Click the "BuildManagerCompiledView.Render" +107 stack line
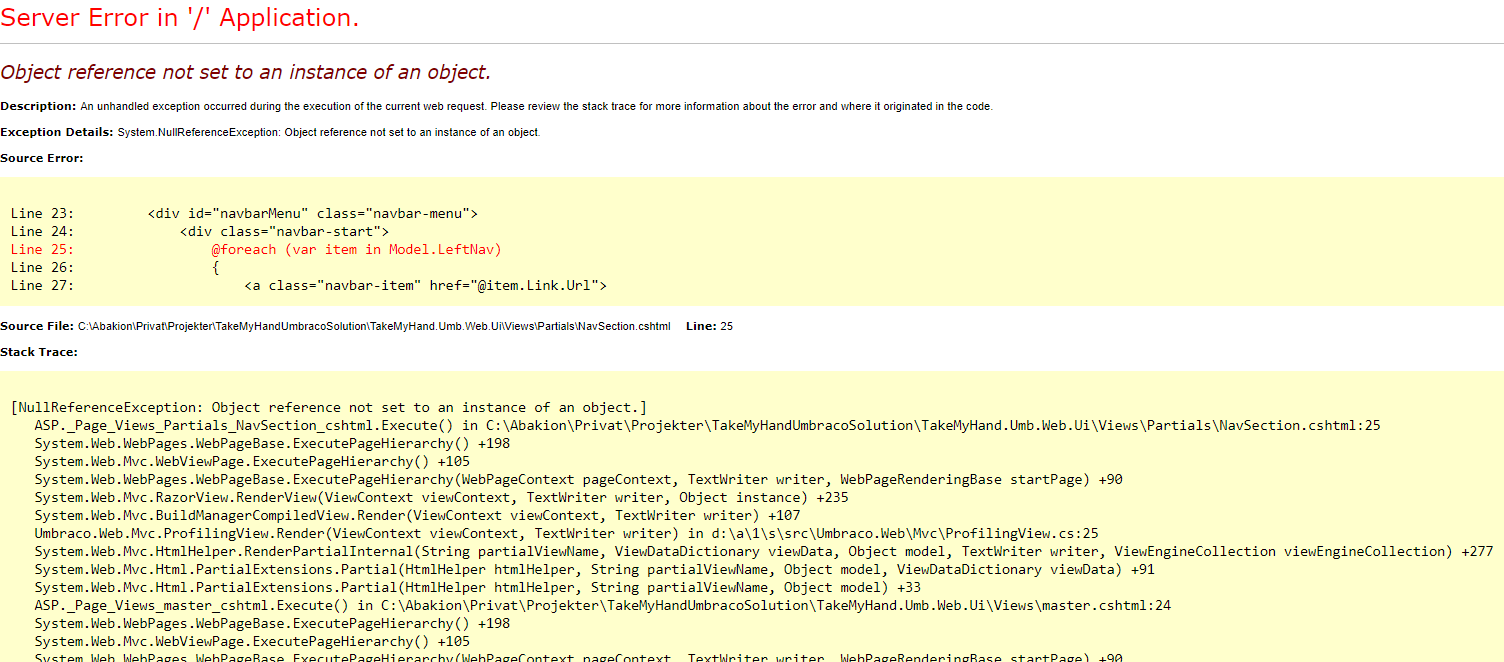The width and height of the screenshot is (1504, 662). pyautogui.click(x=417, y=515)
